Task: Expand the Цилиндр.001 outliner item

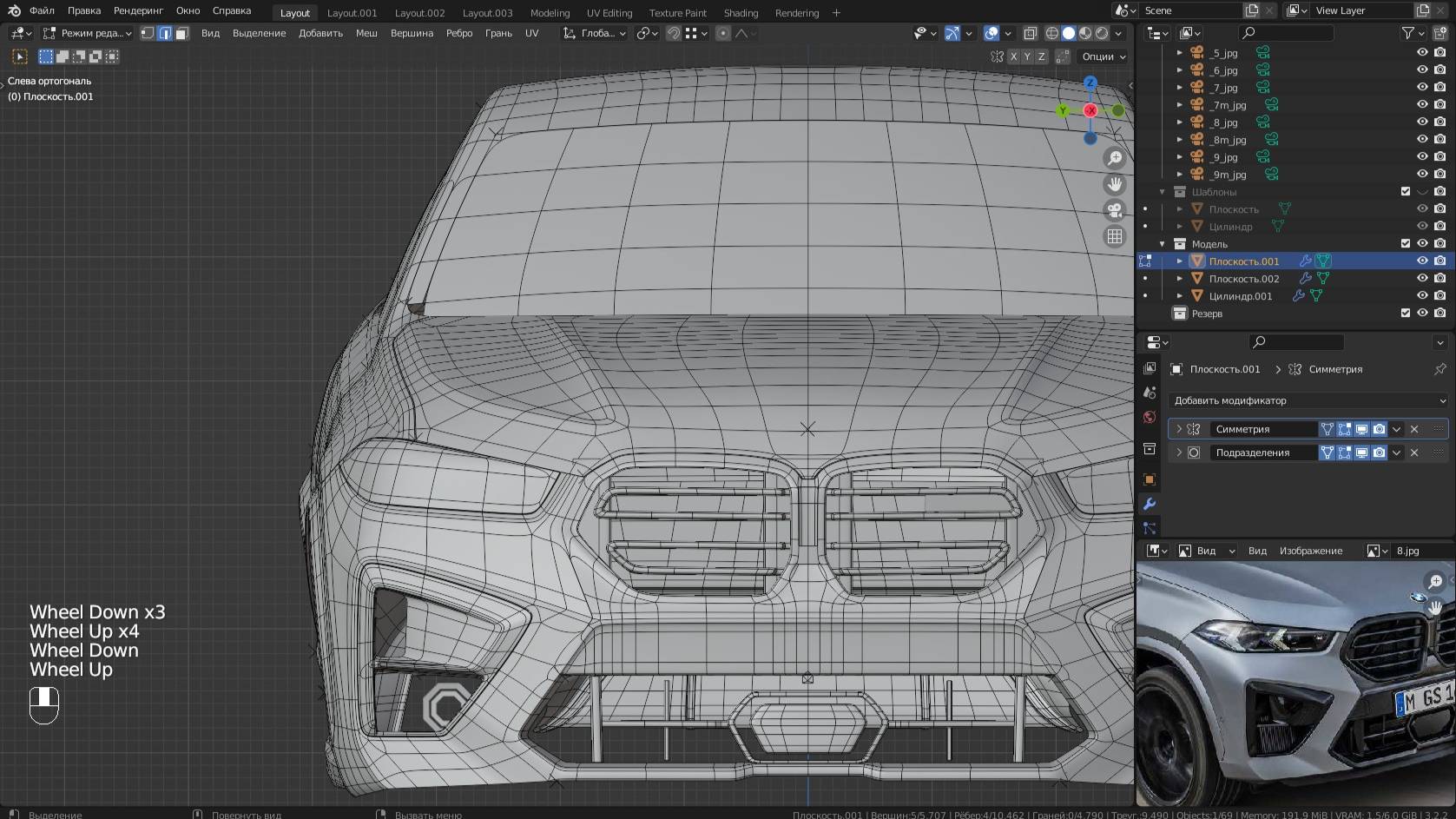Action: (x=1178, y=295)
